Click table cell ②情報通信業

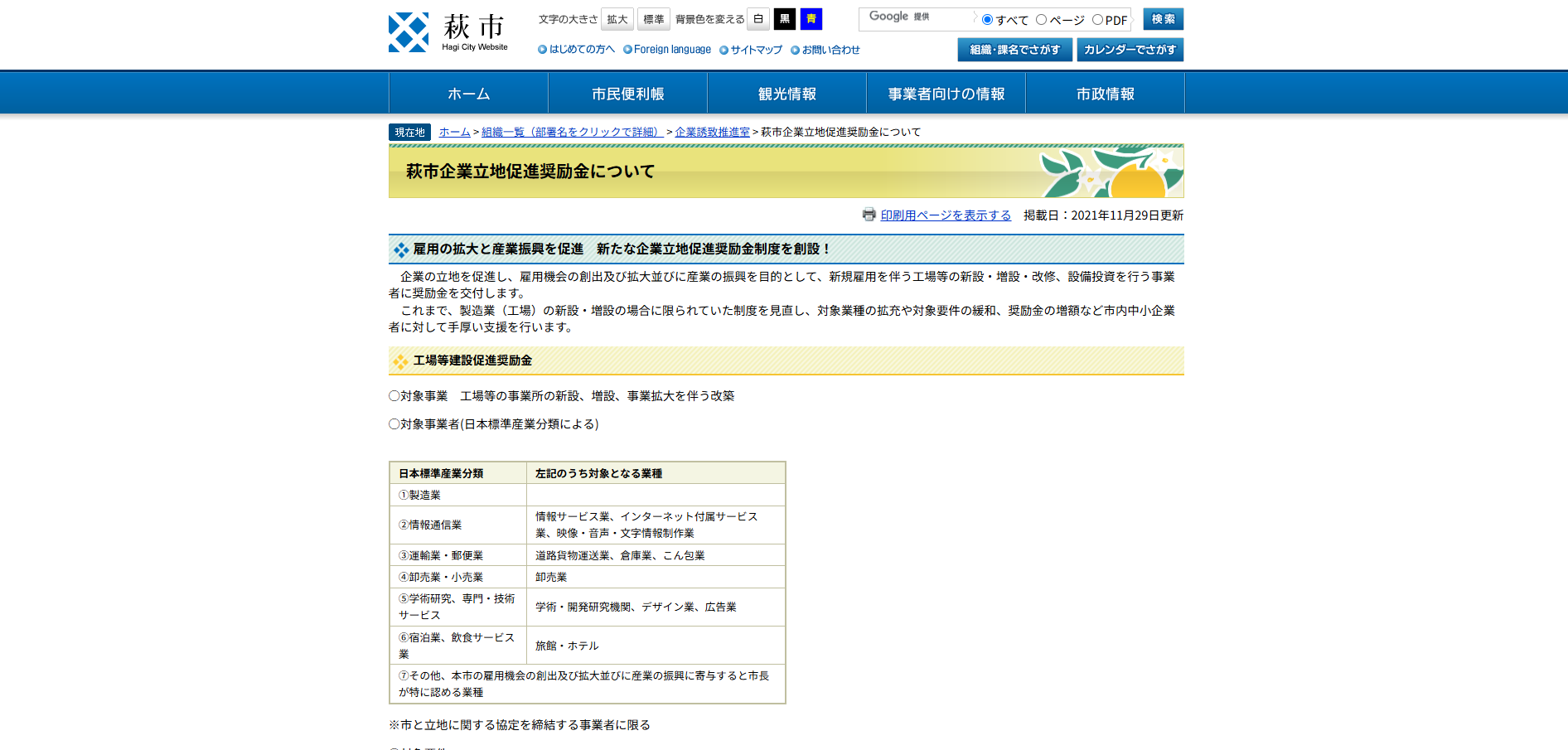[x=458, y=525]
